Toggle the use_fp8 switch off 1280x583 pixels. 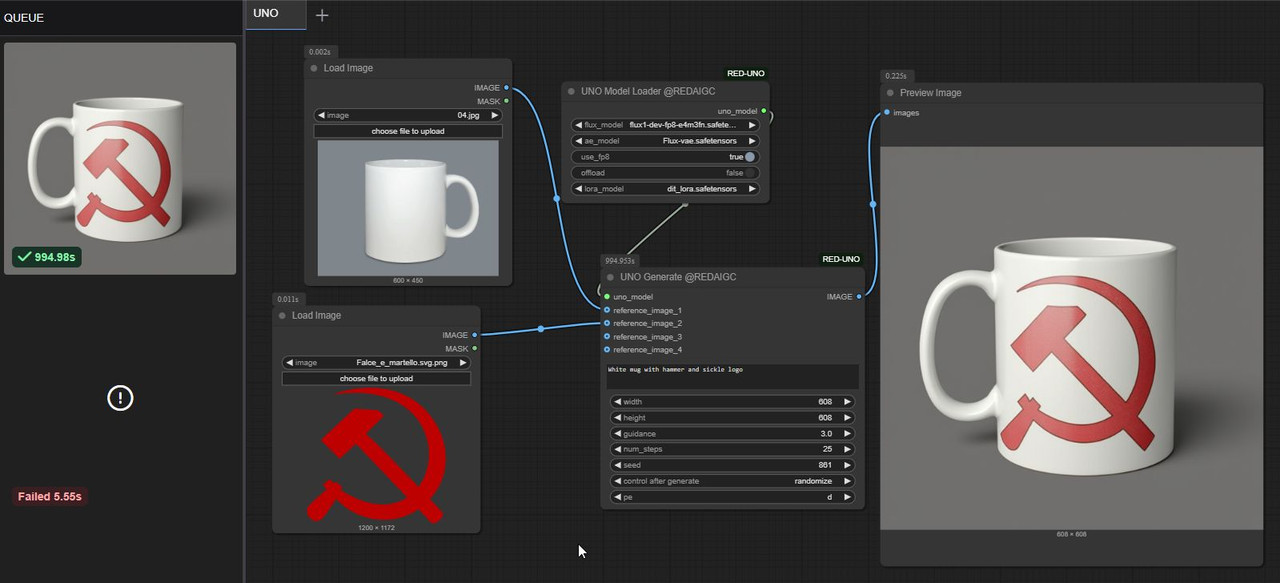click(x=749, y=157)
